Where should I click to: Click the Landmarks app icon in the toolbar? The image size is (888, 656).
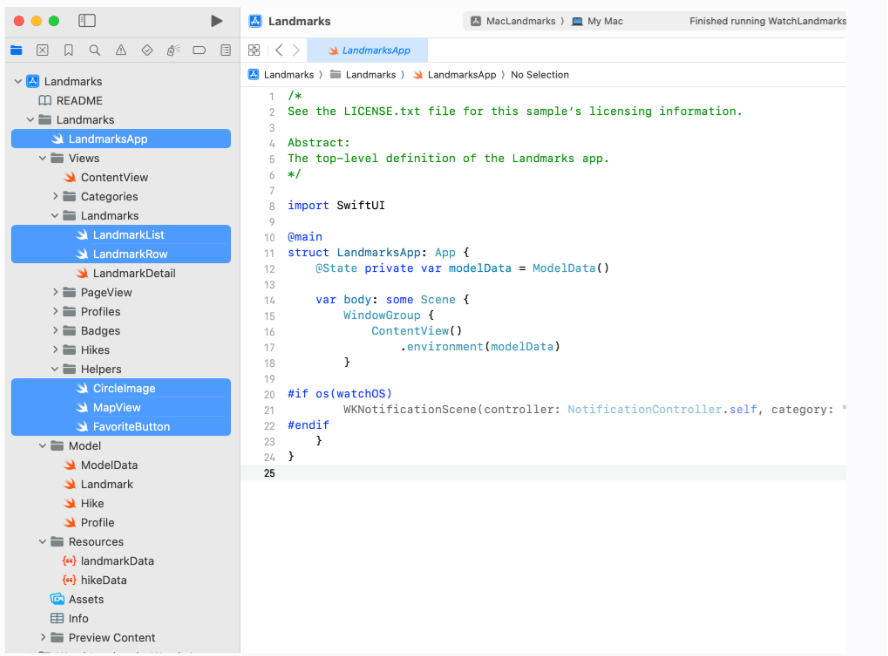click(255, 21)
